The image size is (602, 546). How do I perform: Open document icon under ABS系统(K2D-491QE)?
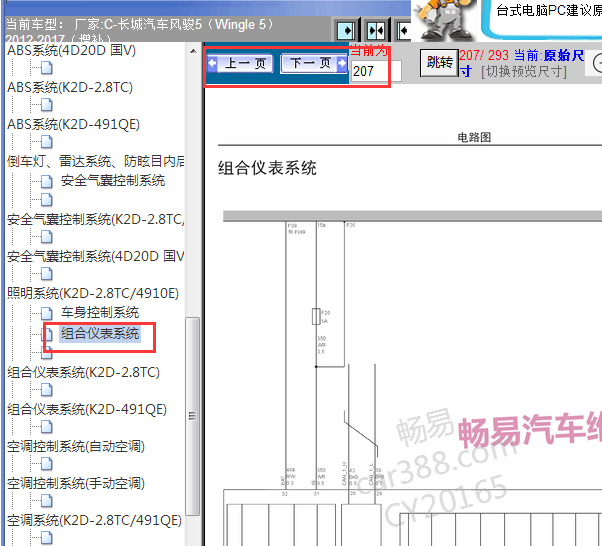point(47,142)
